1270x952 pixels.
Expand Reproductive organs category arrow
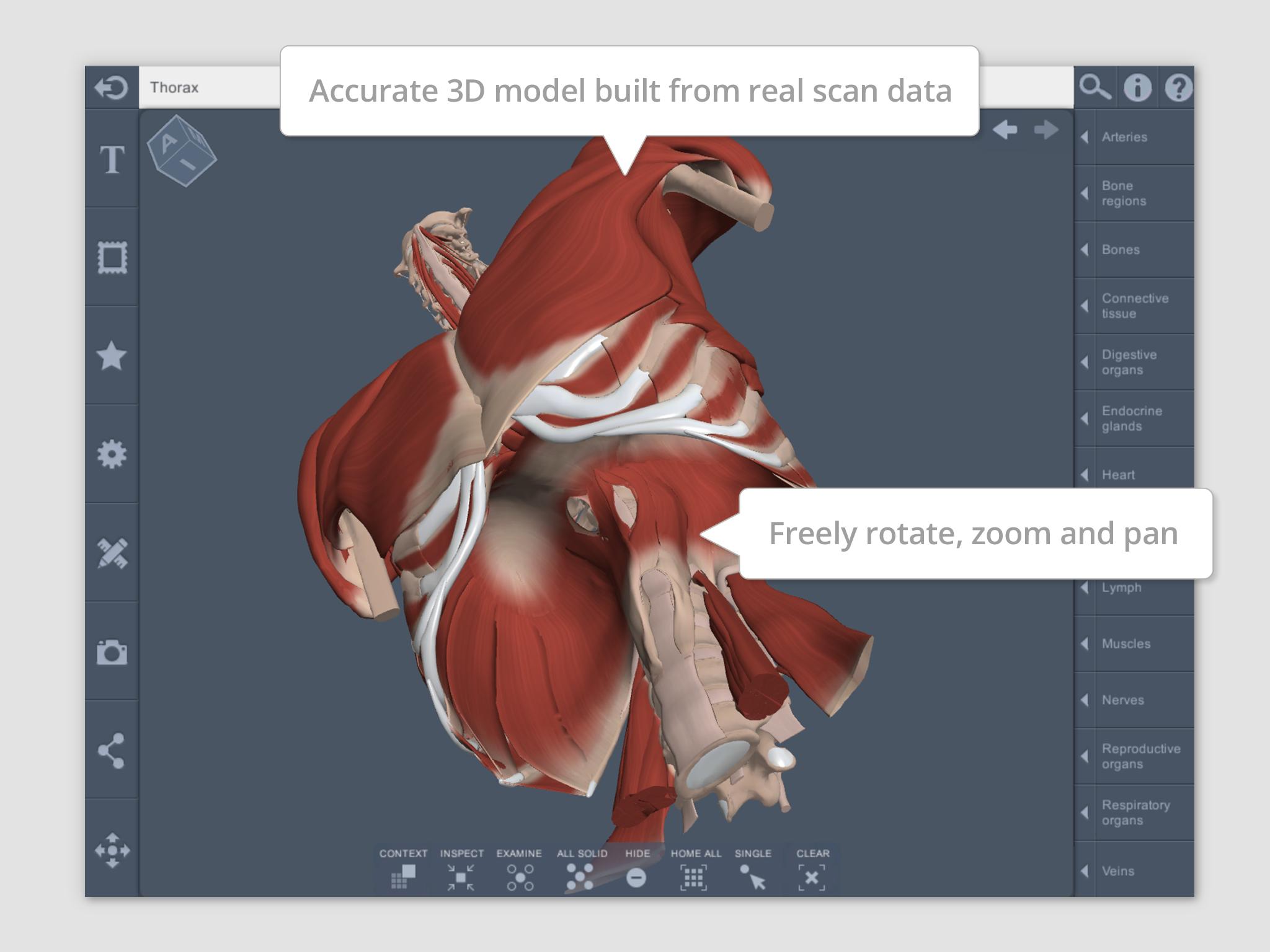point(1085,757)
